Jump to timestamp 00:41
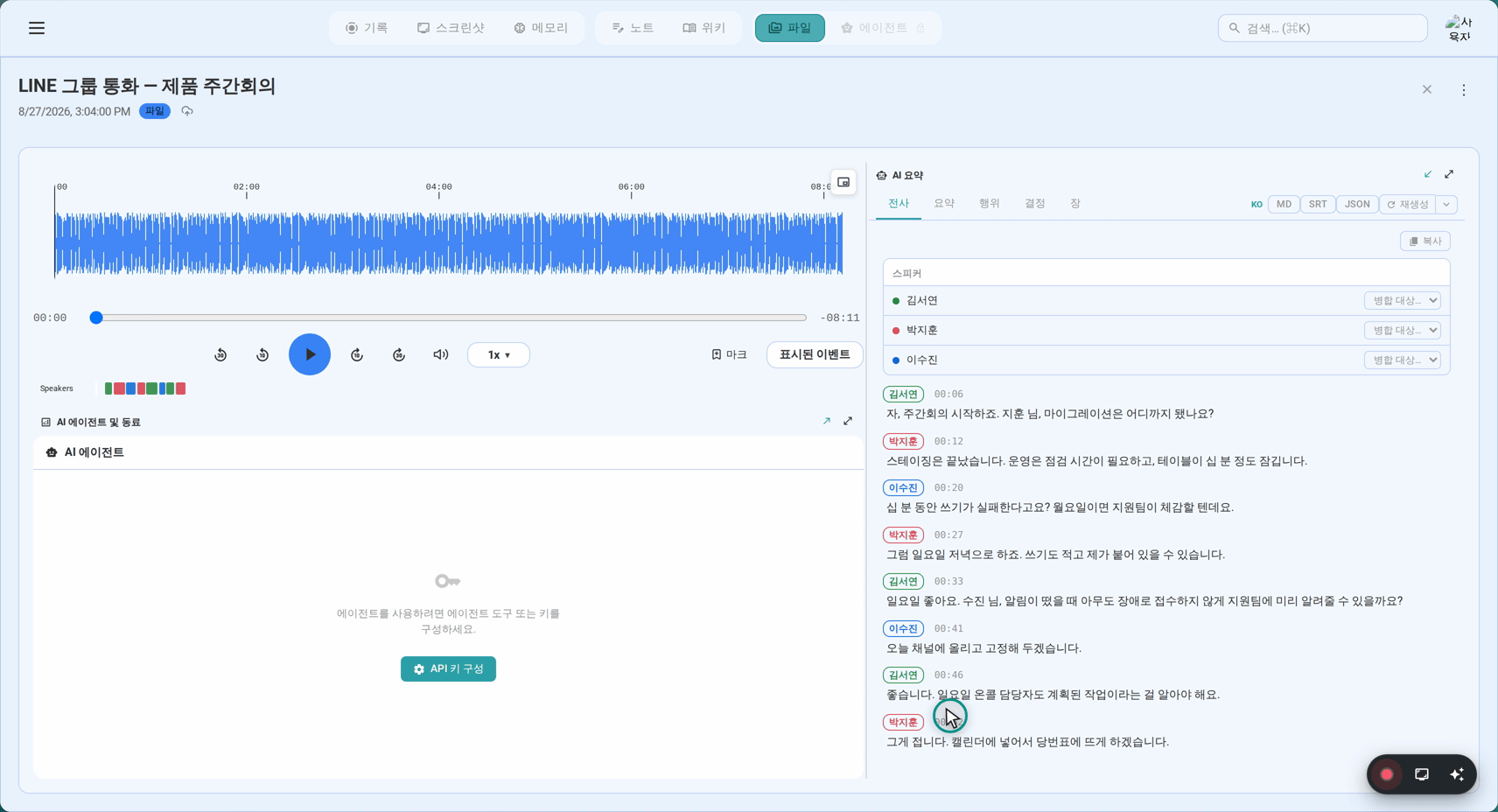Viewport: 1498px width, 812px height. 948,628
